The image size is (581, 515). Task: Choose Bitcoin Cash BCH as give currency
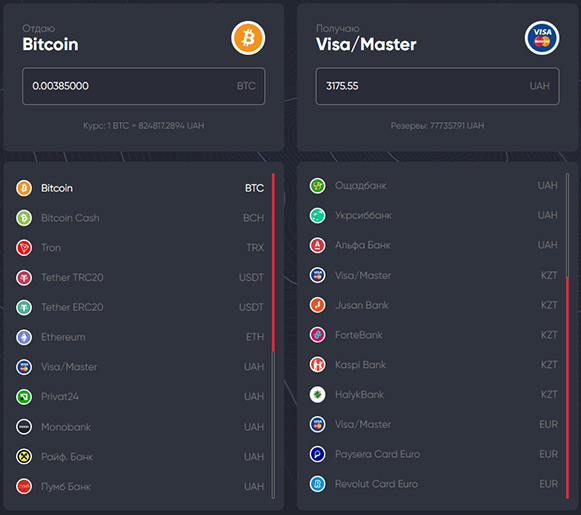[x=140, y=218]
